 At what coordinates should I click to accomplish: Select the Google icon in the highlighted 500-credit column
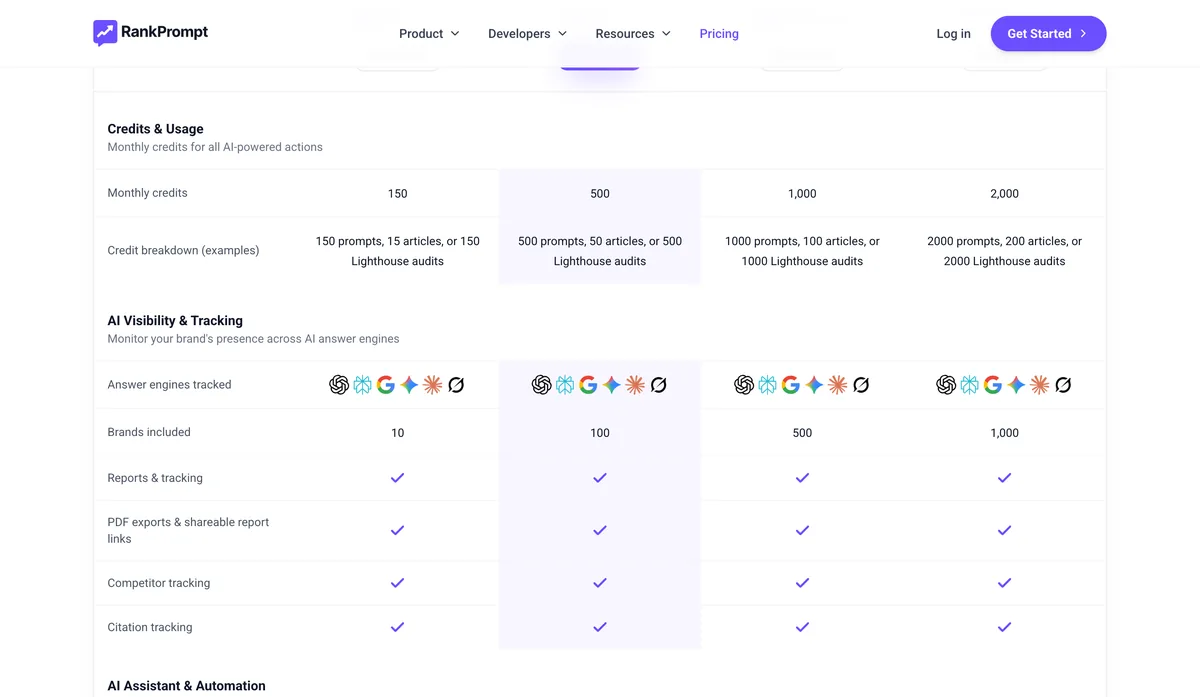[x=588, y=385]
